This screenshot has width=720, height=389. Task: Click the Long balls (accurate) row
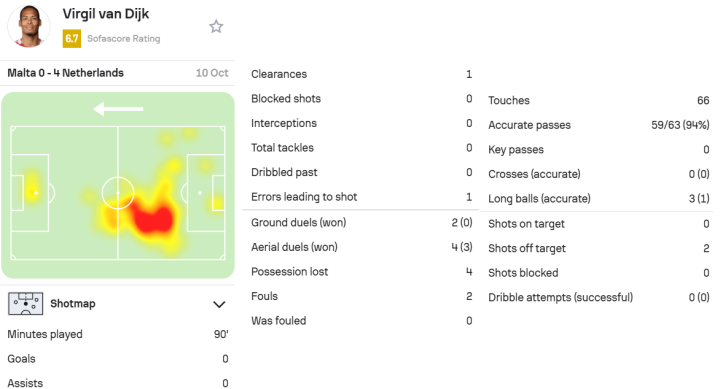599,198
